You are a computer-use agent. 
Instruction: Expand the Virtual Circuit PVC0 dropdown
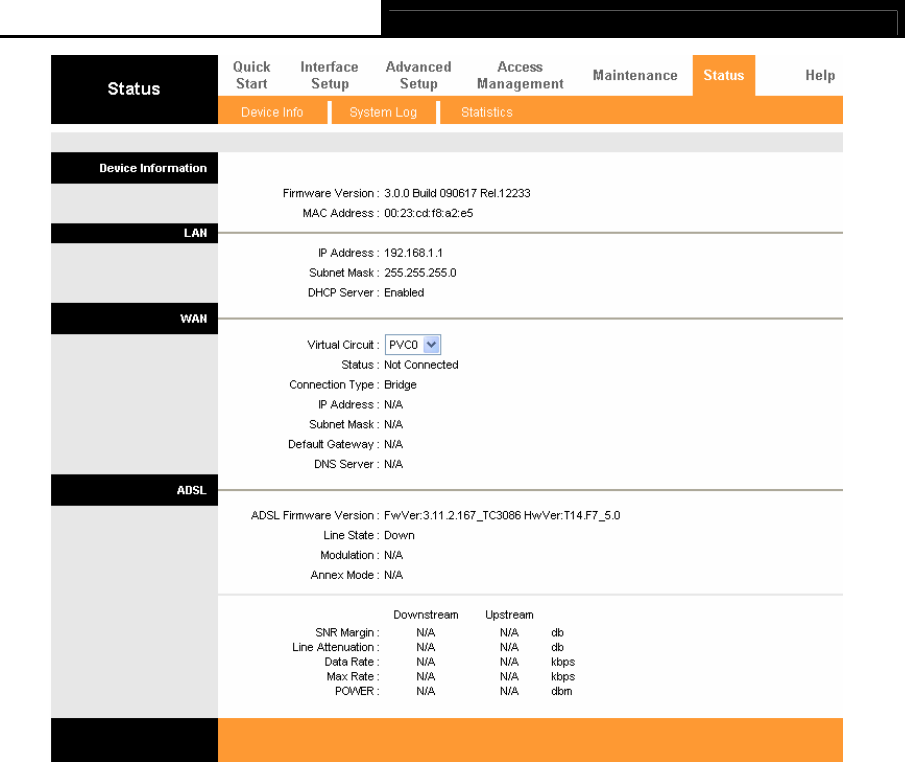click(413, 344)
